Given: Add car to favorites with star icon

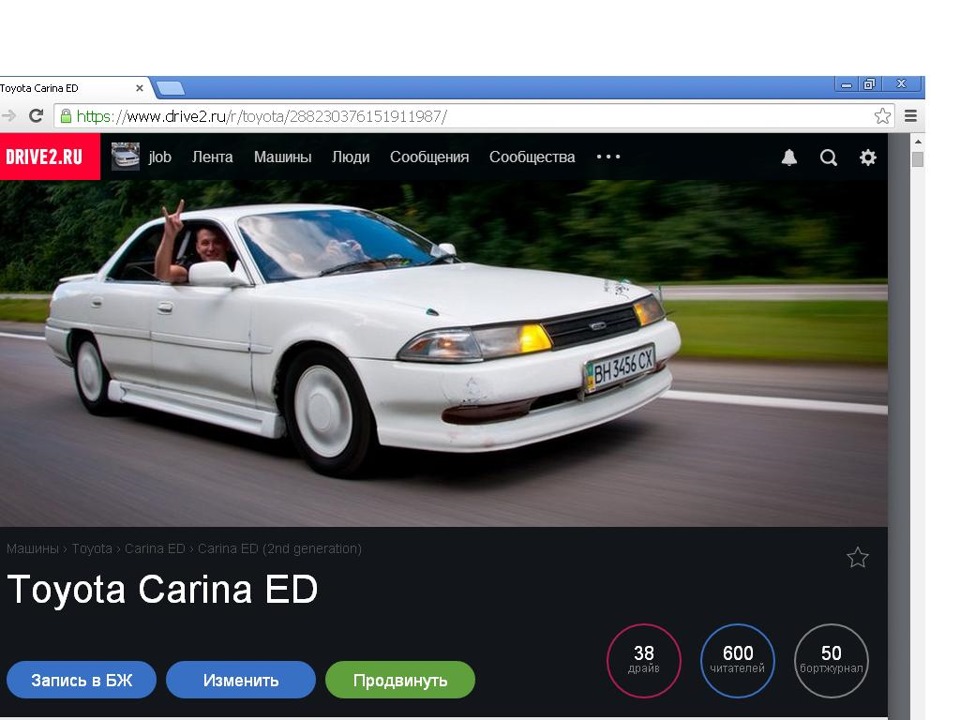Looking at the screenshot, I should 857,557.
